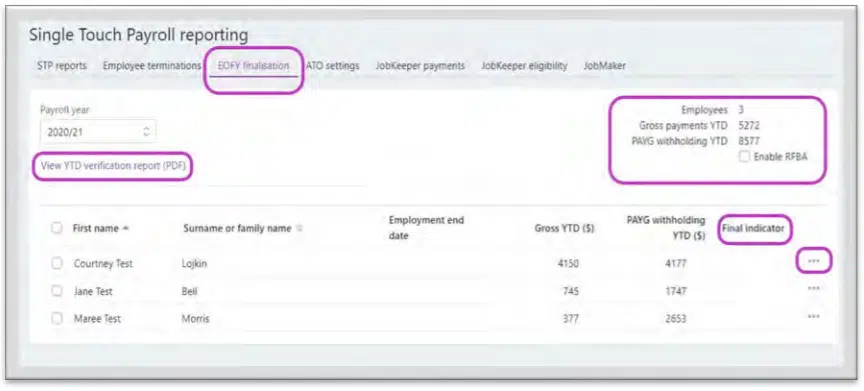864x391 pixels.
Task: Select Courtney Test row checkbox
Action: click(x=57, y=263)
